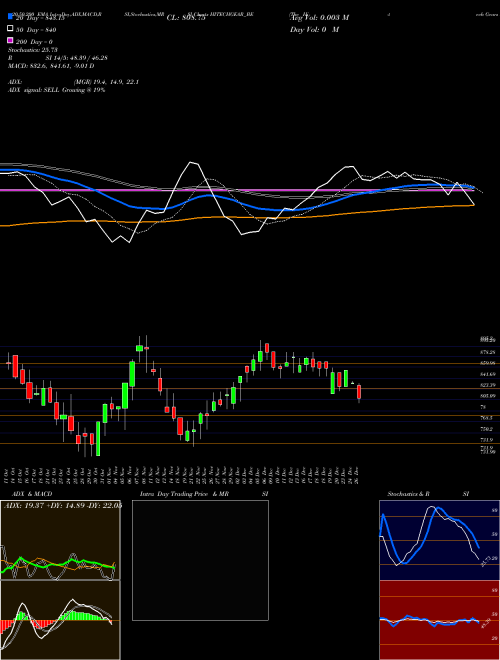500x660 pixels.
Task: Click the '26 Dec' date axis label
Action: point(357,474)
